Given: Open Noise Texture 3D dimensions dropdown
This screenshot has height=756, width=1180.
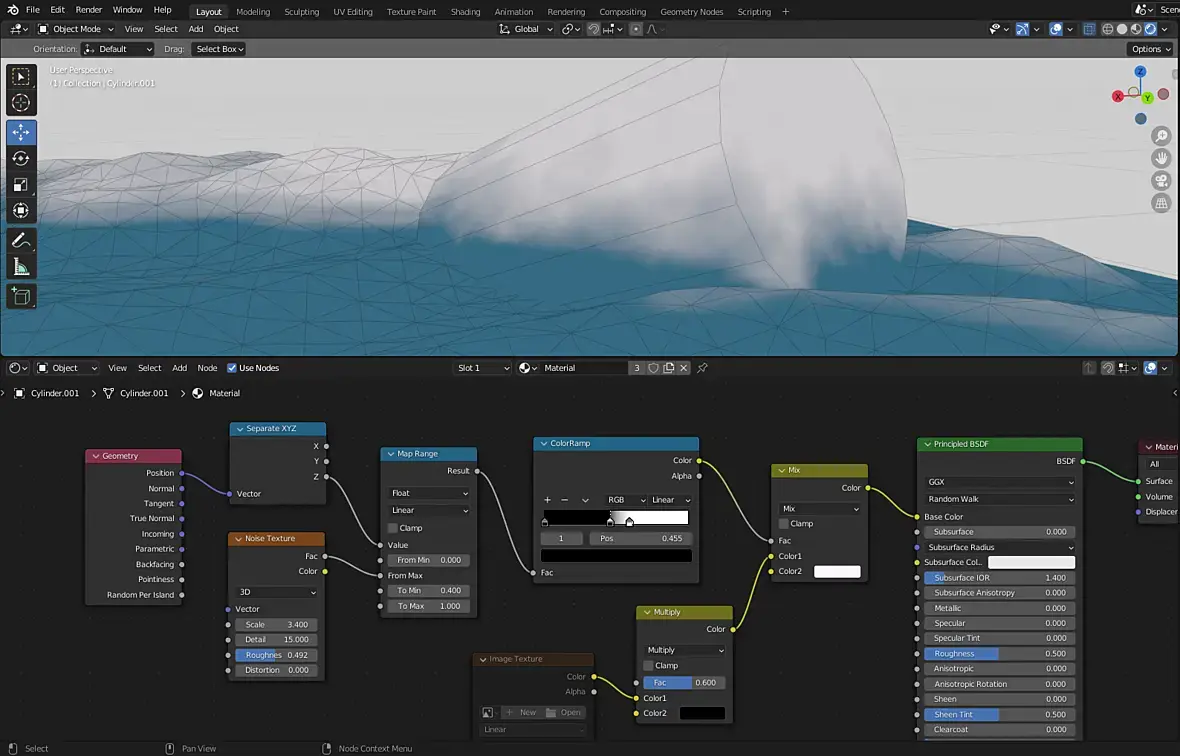Looking at the screenshot, I should (277, 592).
